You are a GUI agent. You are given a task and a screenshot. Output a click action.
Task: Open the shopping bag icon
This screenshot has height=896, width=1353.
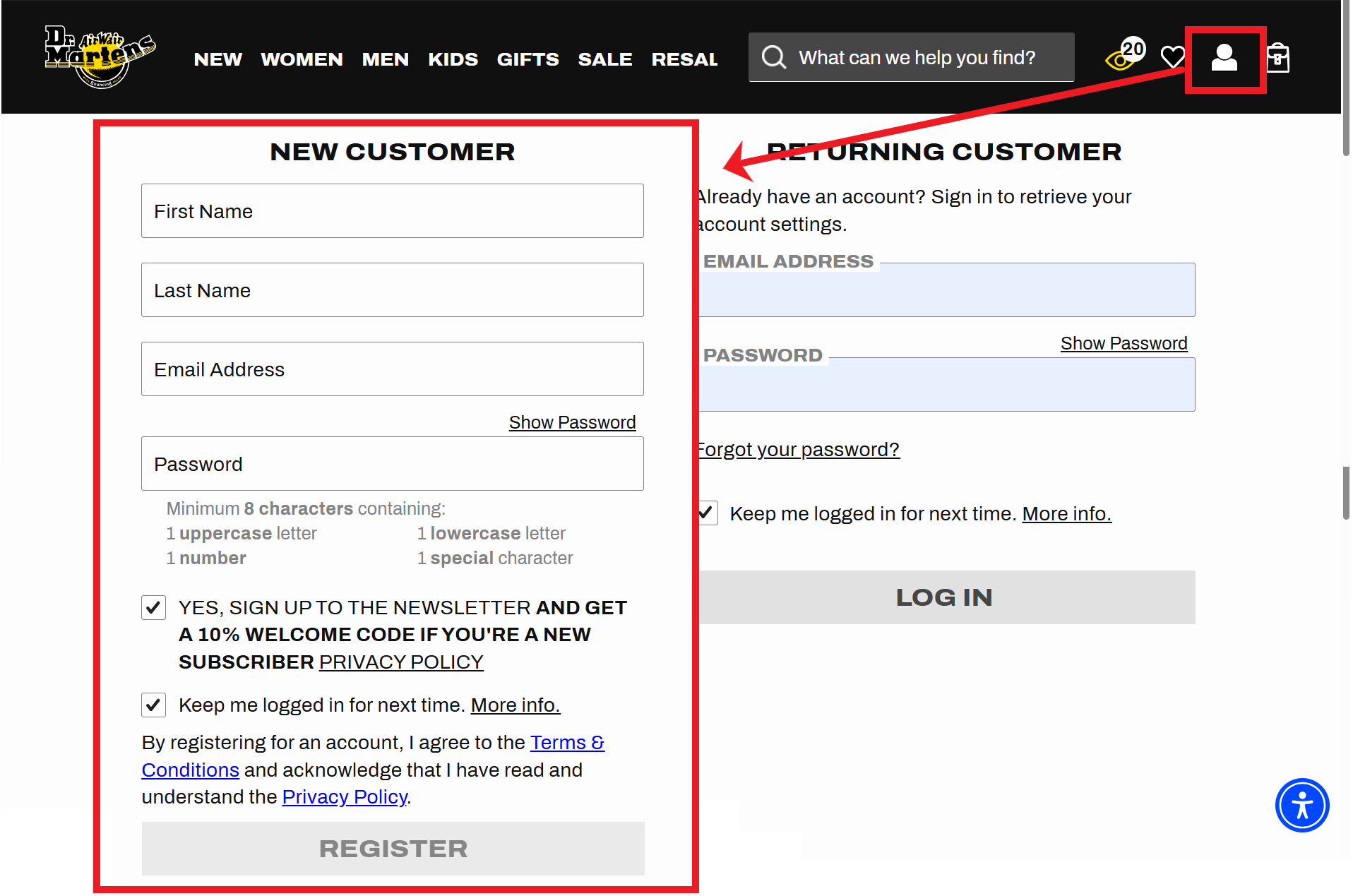click(x=1280, y=57)
